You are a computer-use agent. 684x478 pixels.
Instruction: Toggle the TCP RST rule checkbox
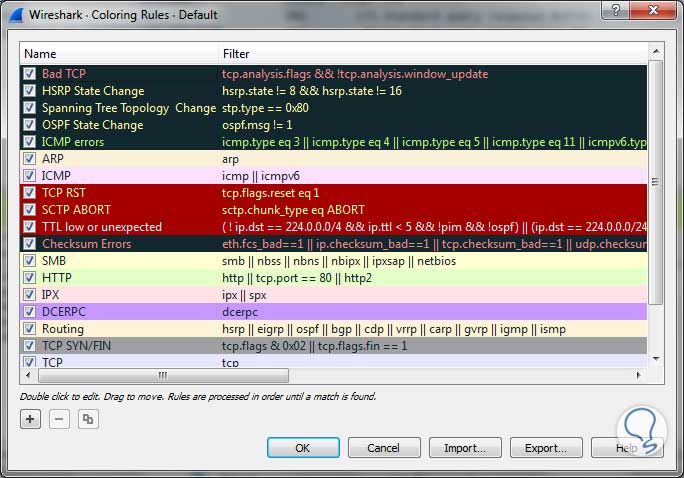[29, 193]
